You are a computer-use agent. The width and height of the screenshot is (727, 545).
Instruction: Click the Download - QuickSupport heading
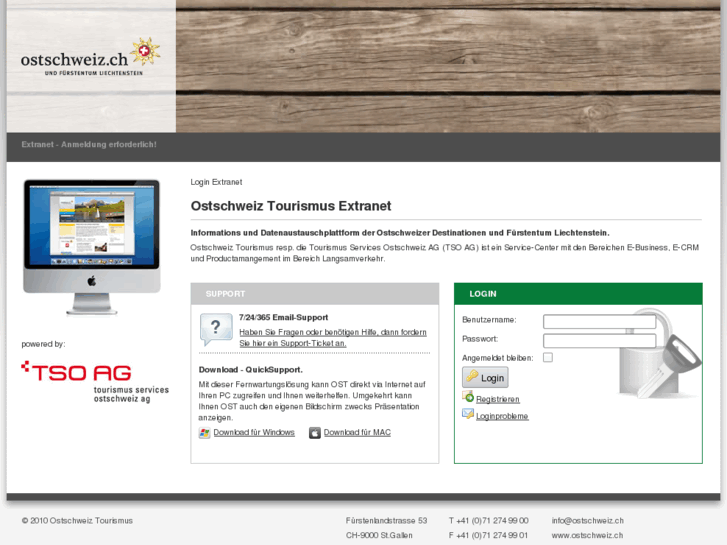tap(250, 370)
